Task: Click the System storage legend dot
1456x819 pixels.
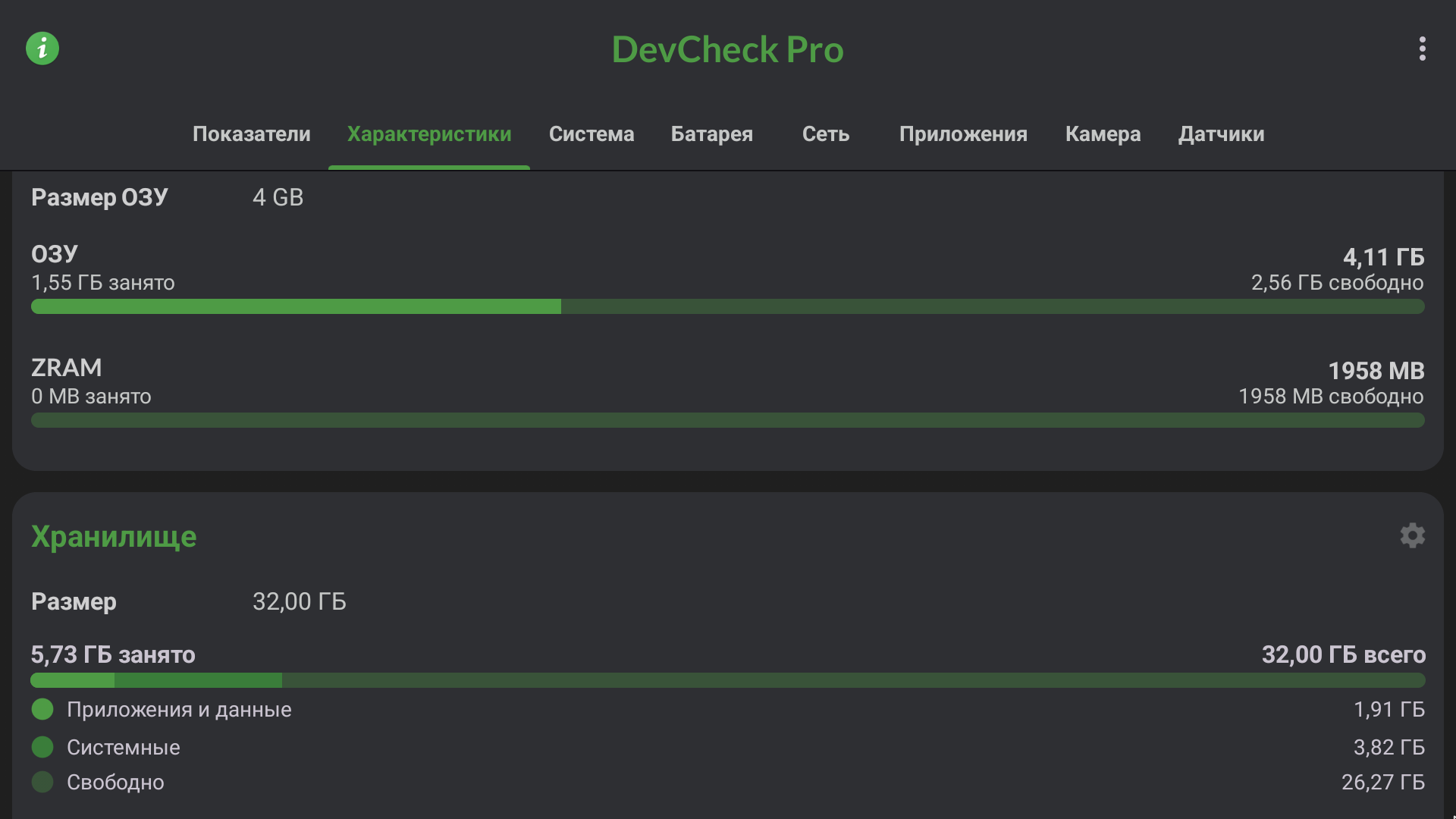Action: point(42,747)
